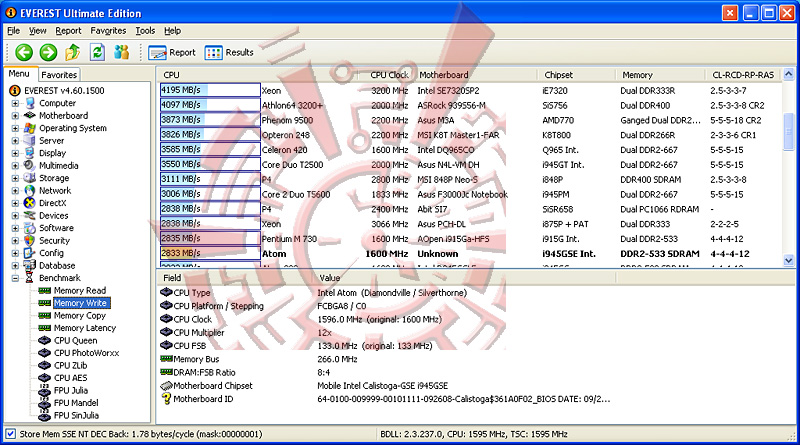Open the View menu
The width and height of the screenshot is (800, 445).
pos(37,31)
